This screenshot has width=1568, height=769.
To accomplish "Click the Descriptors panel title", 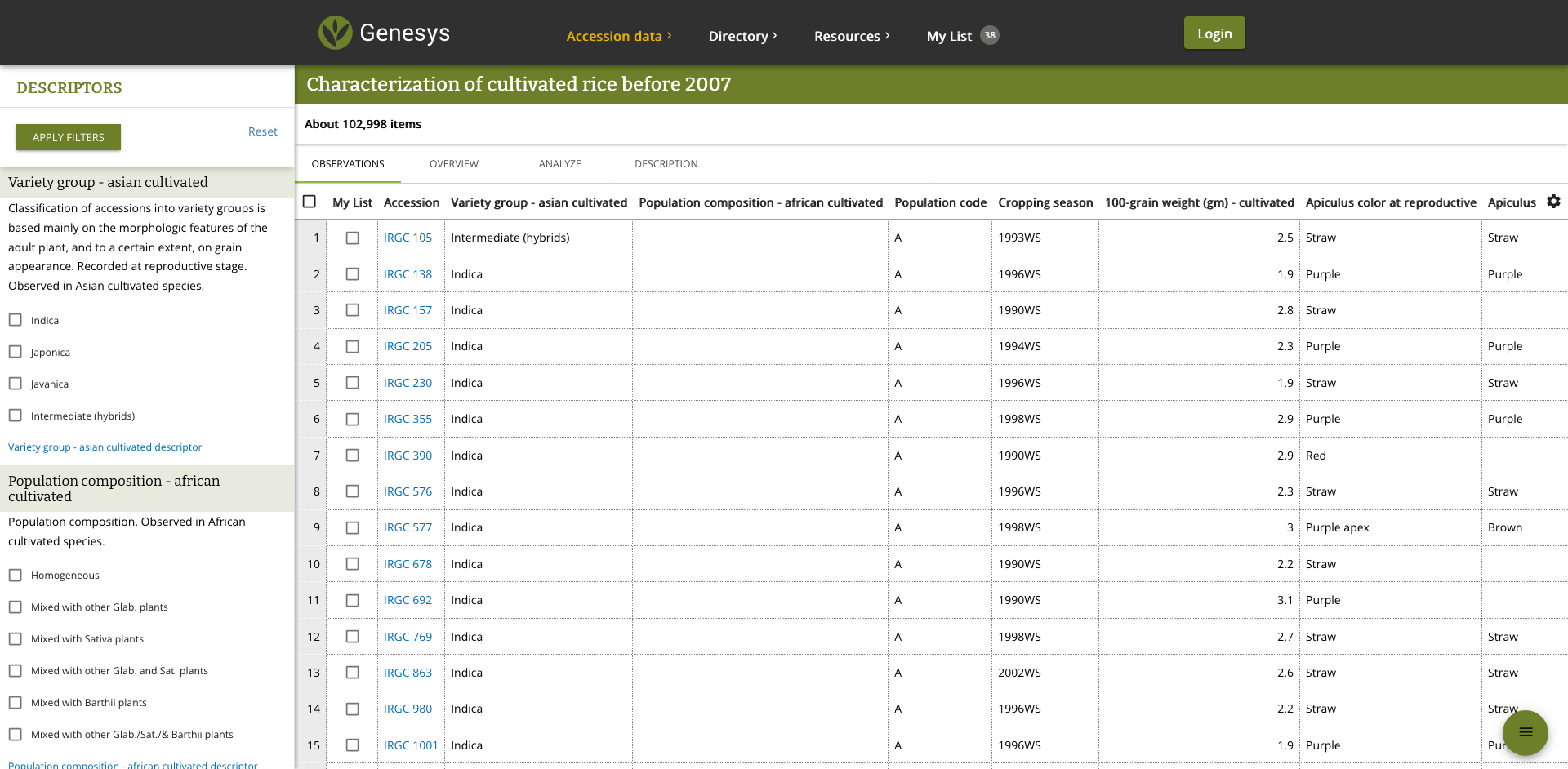I will coord(69,87).
